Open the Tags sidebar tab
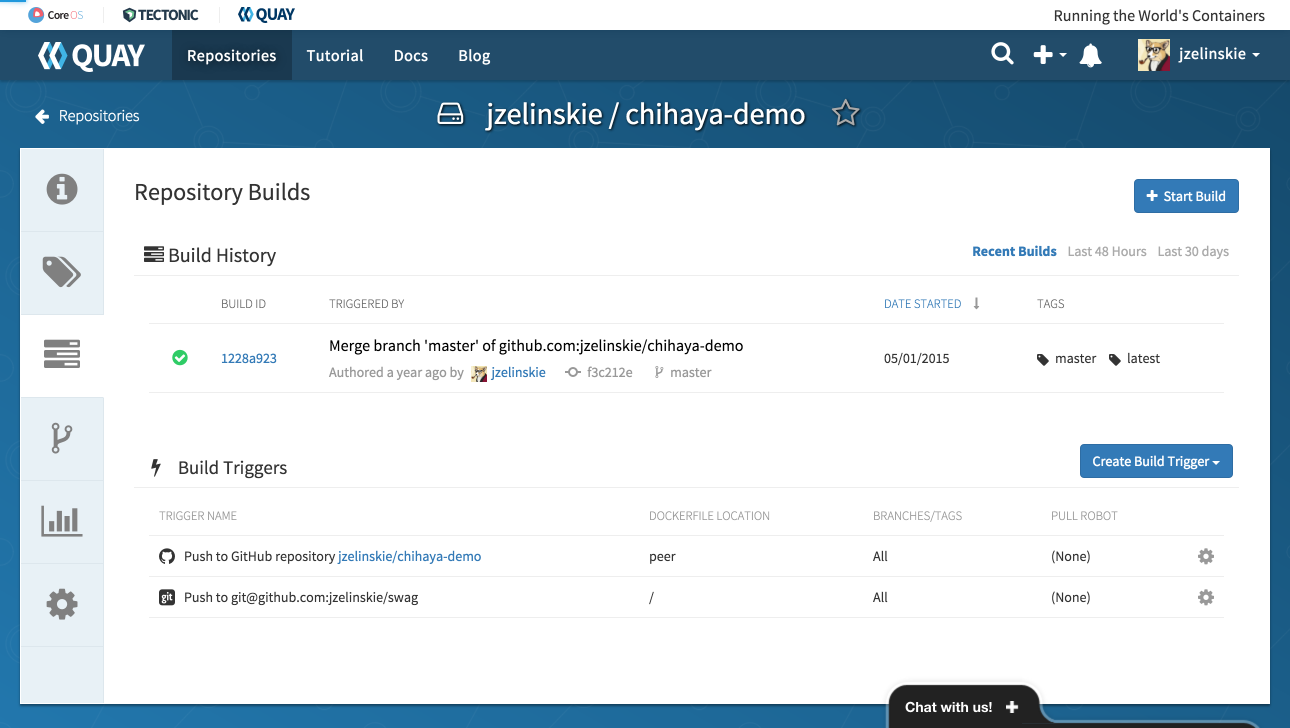The height and width of the screenshot is (728, 1290). point(62,272)
